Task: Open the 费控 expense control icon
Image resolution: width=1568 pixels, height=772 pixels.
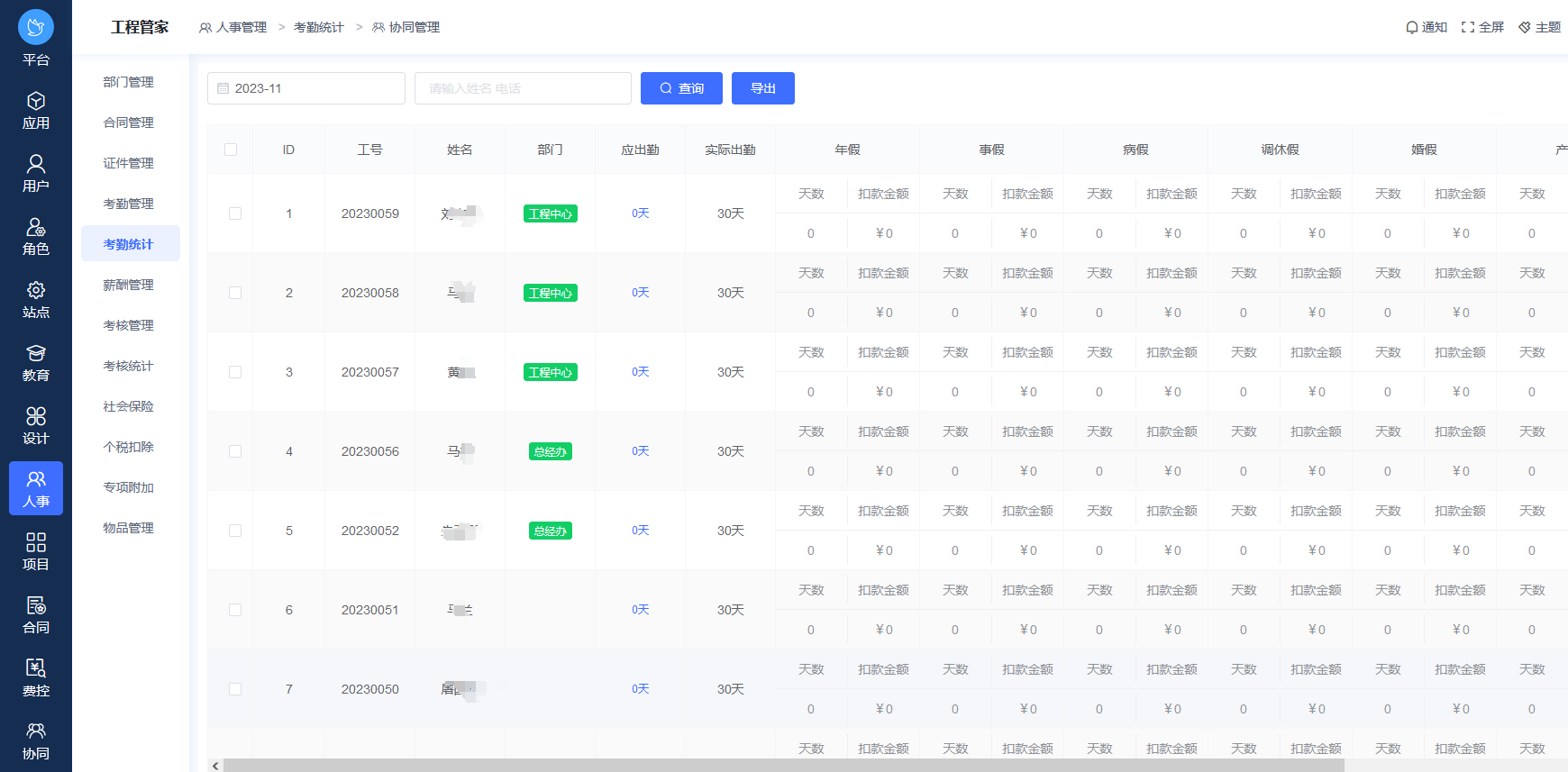Action: 36,668
